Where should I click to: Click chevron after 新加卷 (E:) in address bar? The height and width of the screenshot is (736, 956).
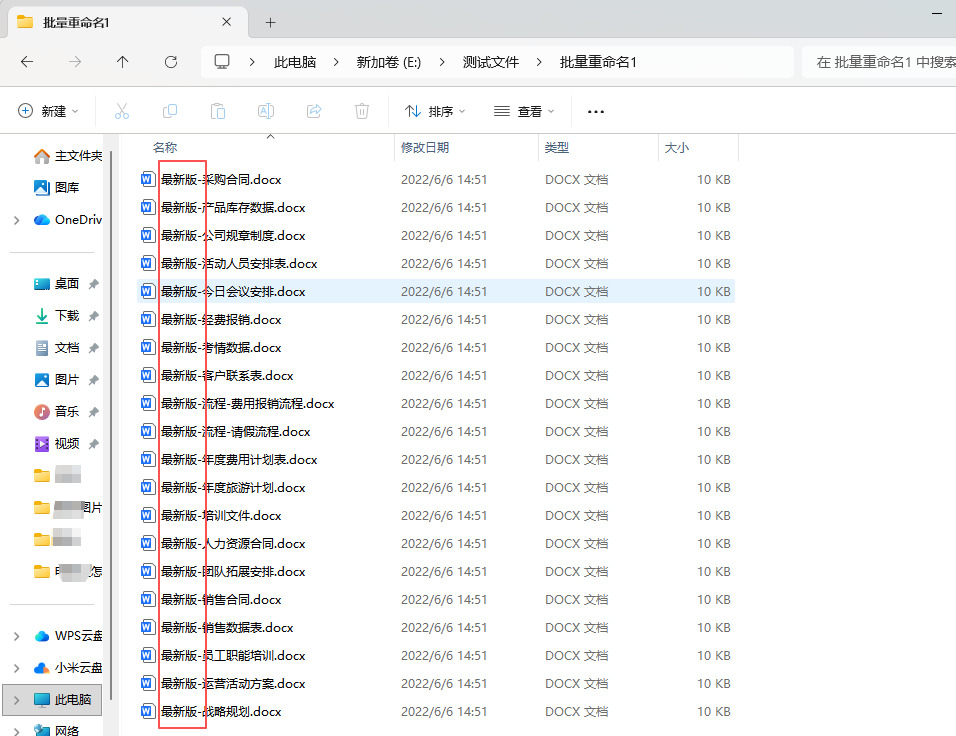(x=442, y=62)
